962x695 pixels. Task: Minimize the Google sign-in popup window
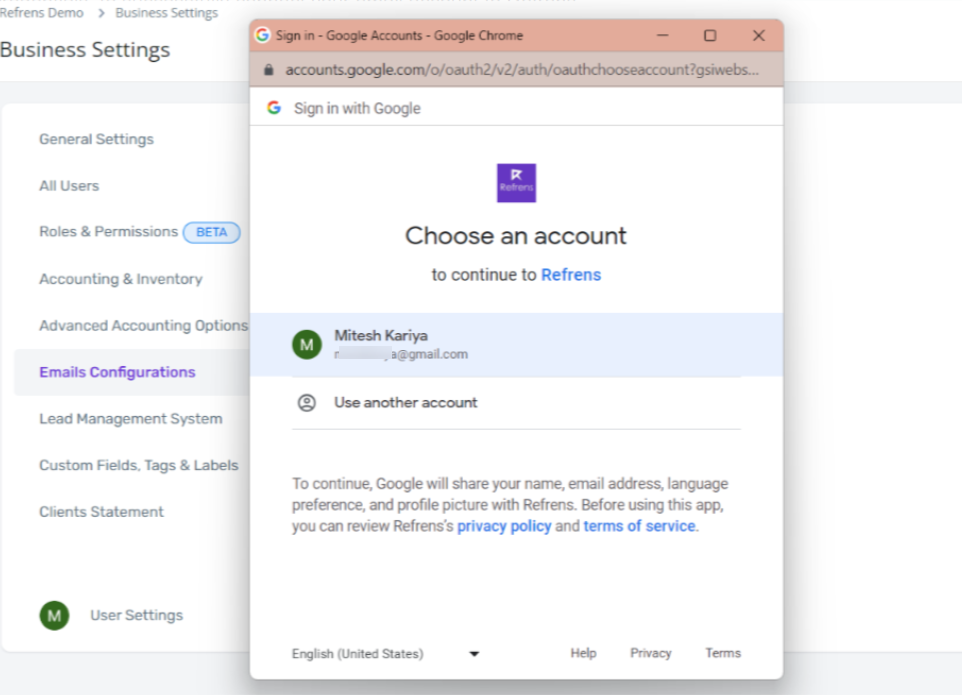click(x=663, y=36)
